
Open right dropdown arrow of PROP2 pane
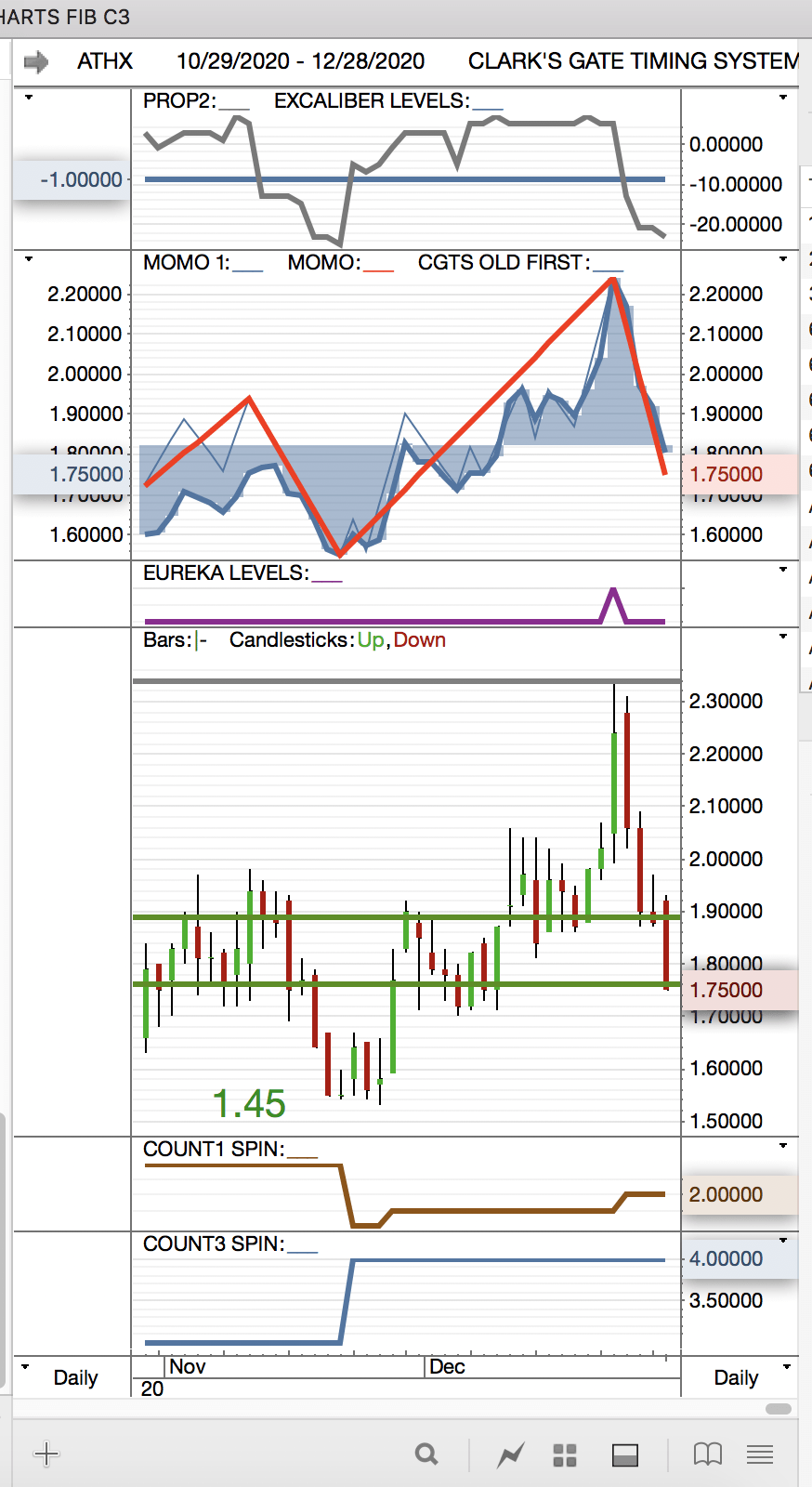pyautogui.click(x=783, y=98)
